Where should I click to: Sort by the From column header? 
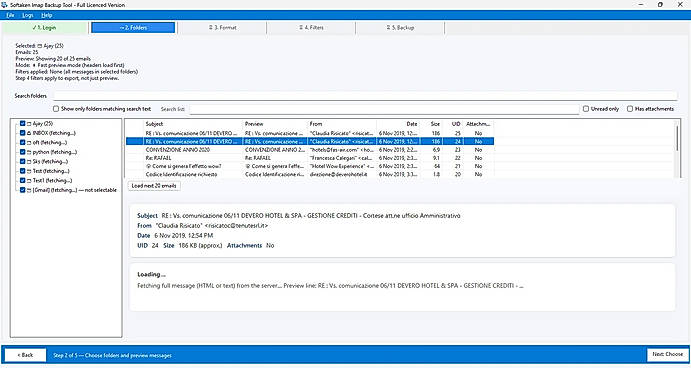click(x=342, y=124)
